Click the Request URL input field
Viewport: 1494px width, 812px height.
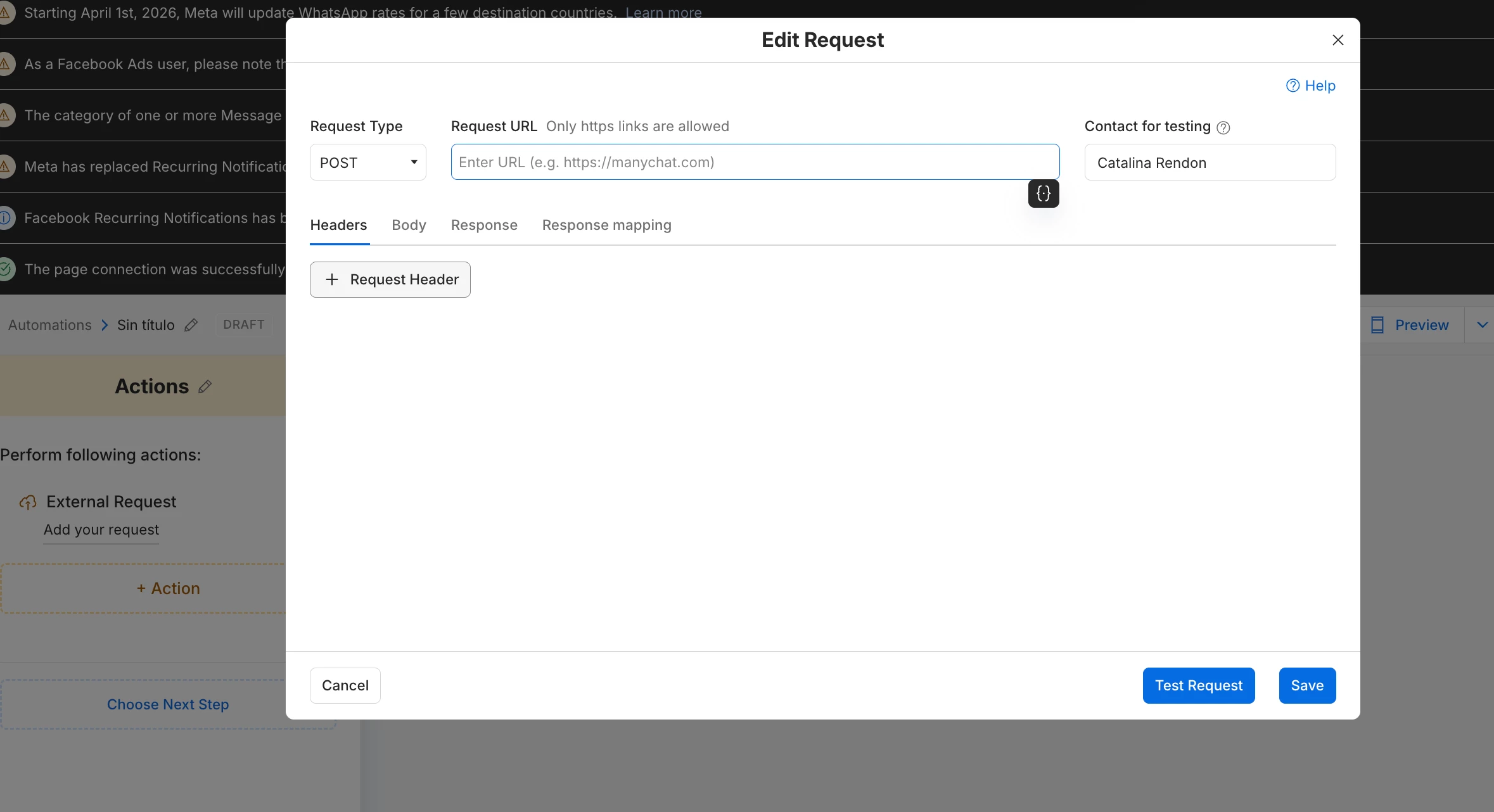[754, 162]
